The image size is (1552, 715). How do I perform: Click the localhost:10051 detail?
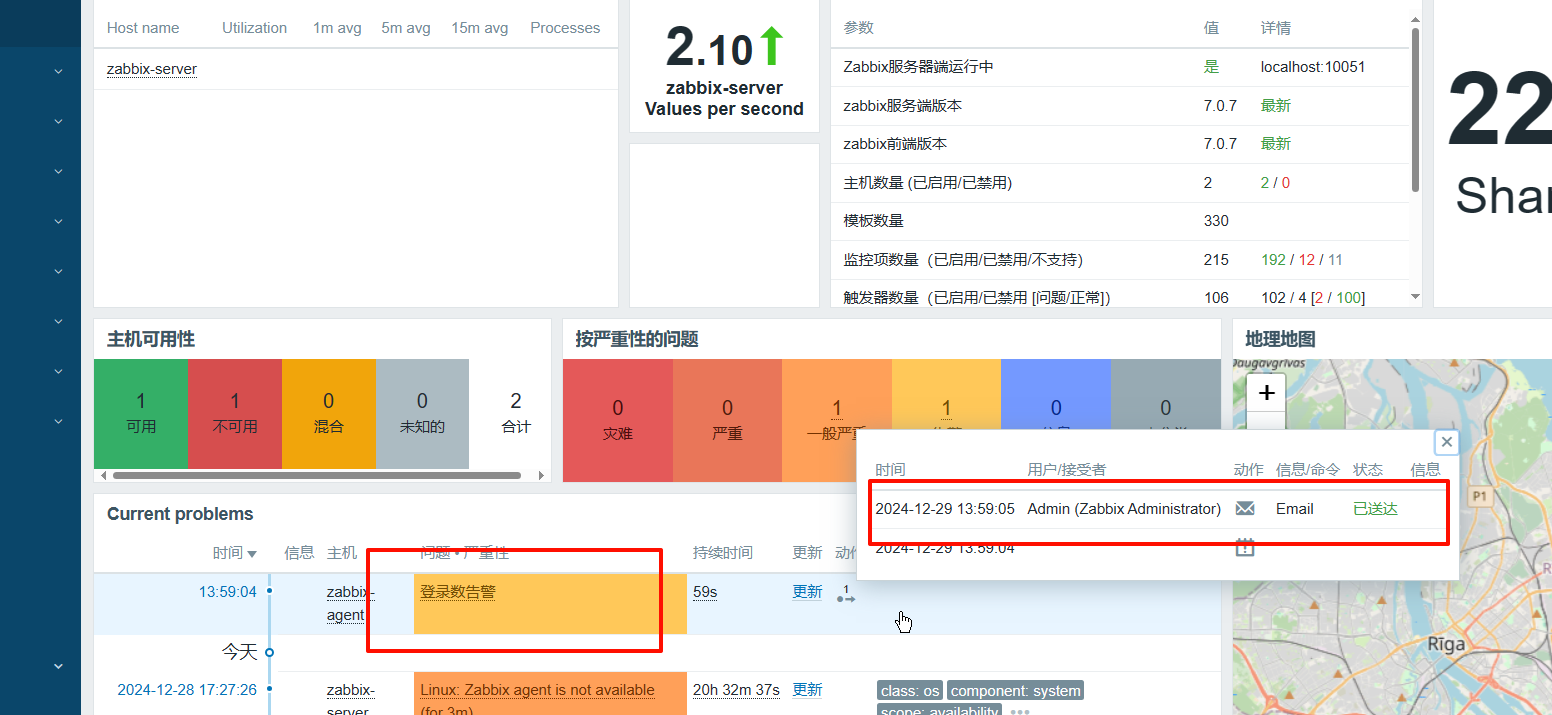click(1313, 67)
